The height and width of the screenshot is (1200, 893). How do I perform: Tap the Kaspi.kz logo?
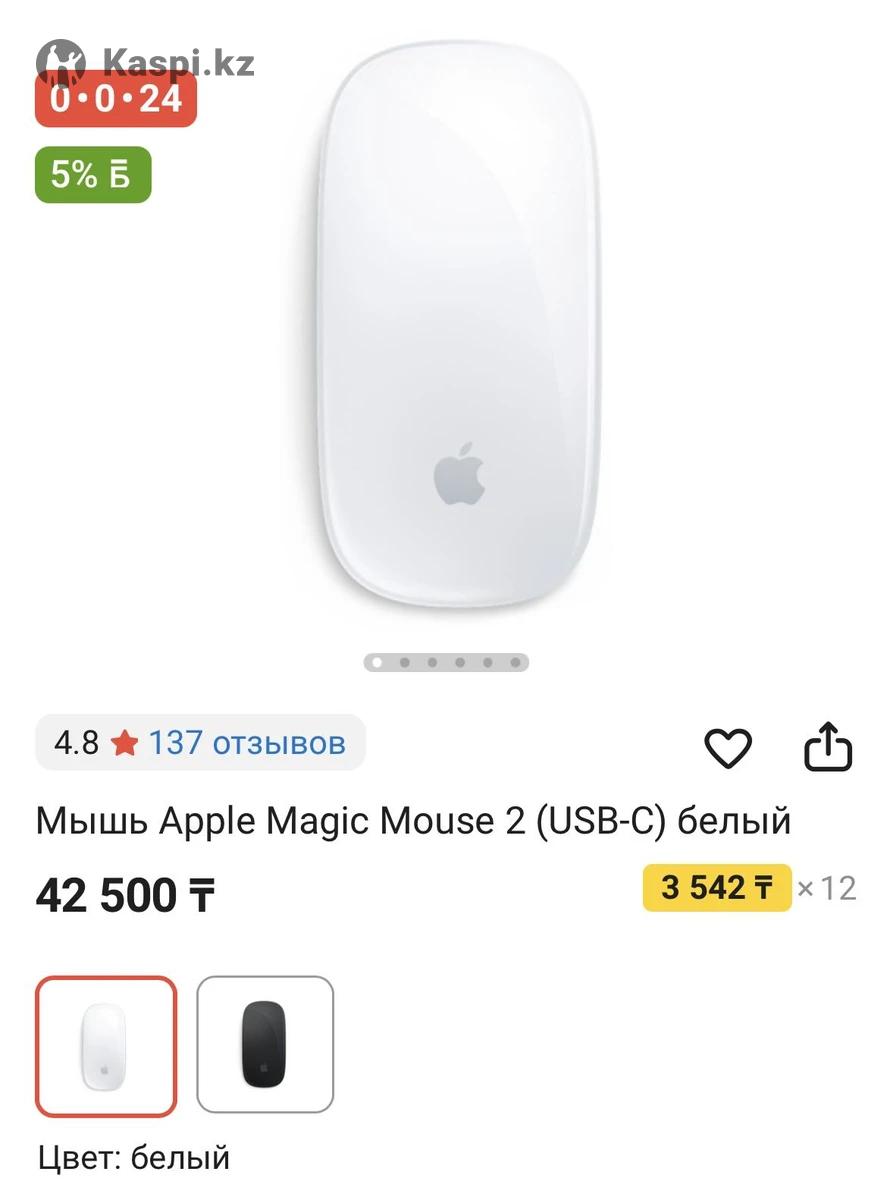[x=145, y=62]
